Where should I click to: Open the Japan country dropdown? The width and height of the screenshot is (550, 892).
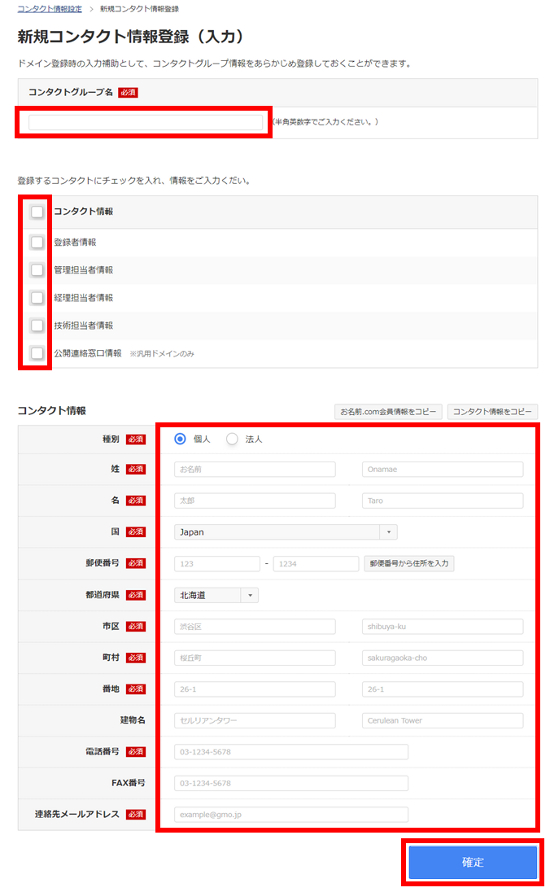pyautogui.click(x=286, y=532)
